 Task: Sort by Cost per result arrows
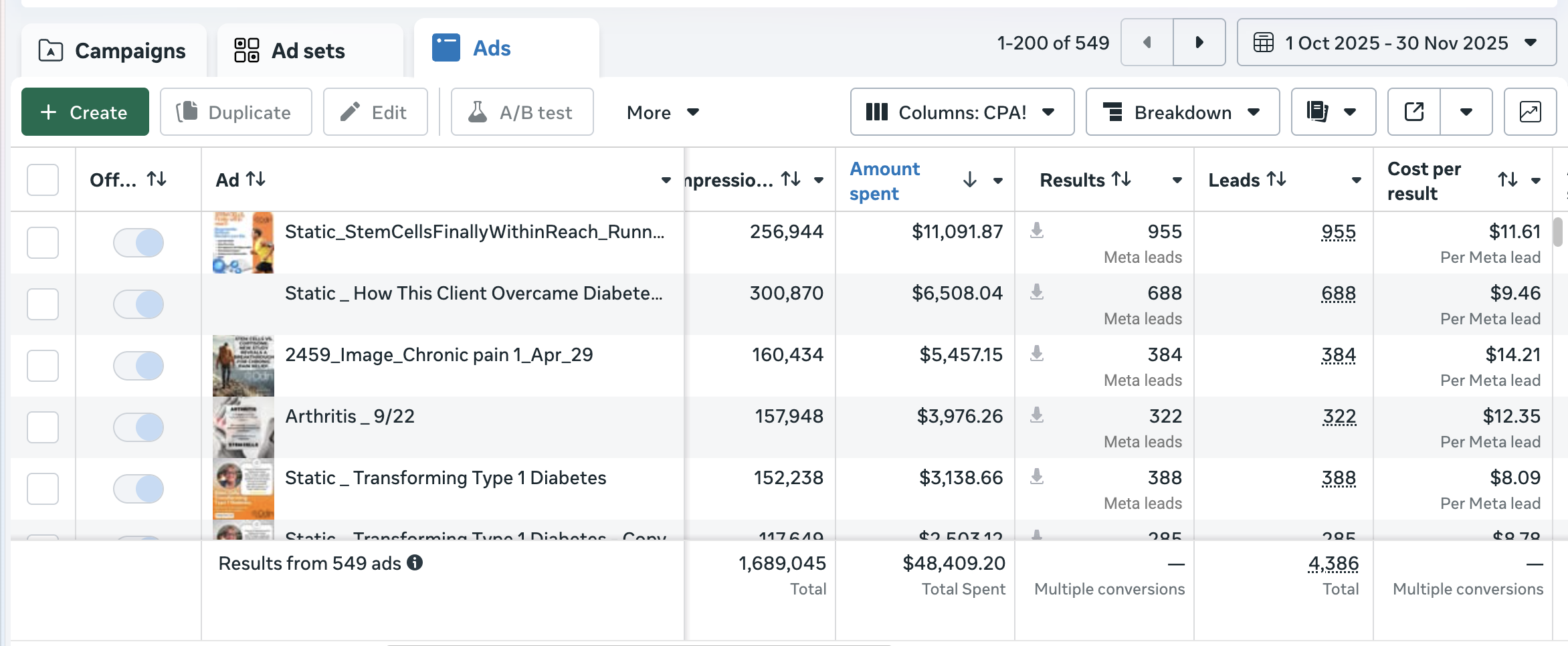[1508, 179]
